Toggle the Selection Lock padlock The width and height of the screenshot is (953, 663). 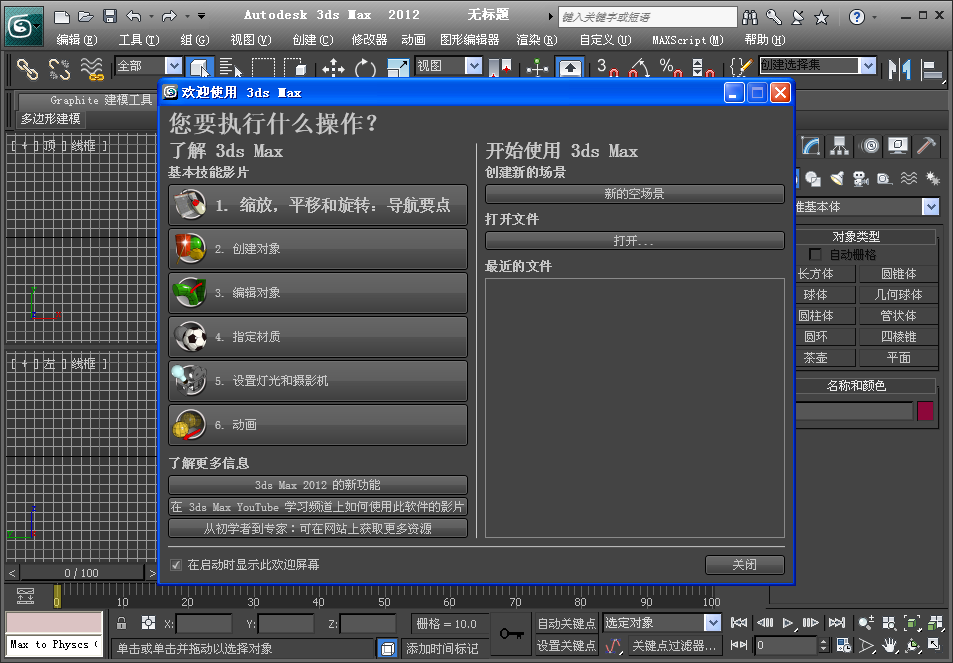tap(122, 623)
